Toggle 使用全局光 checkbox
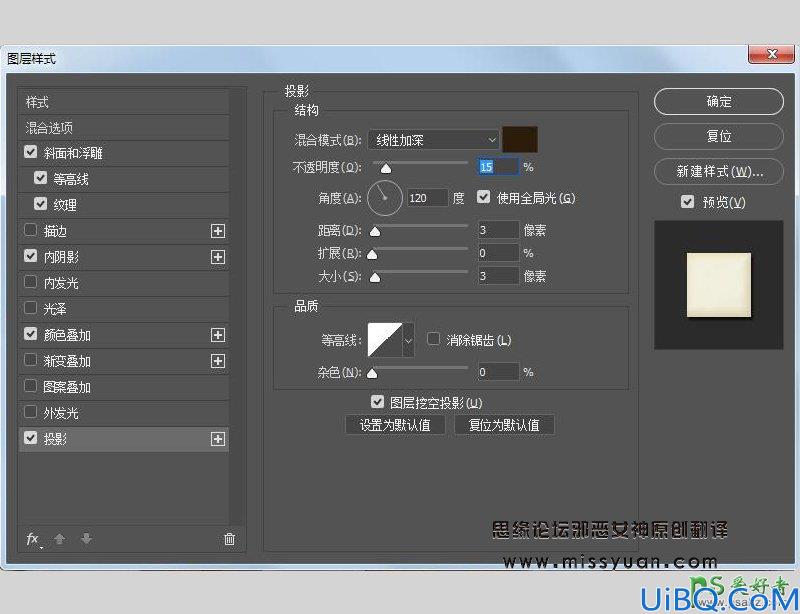 483,197
